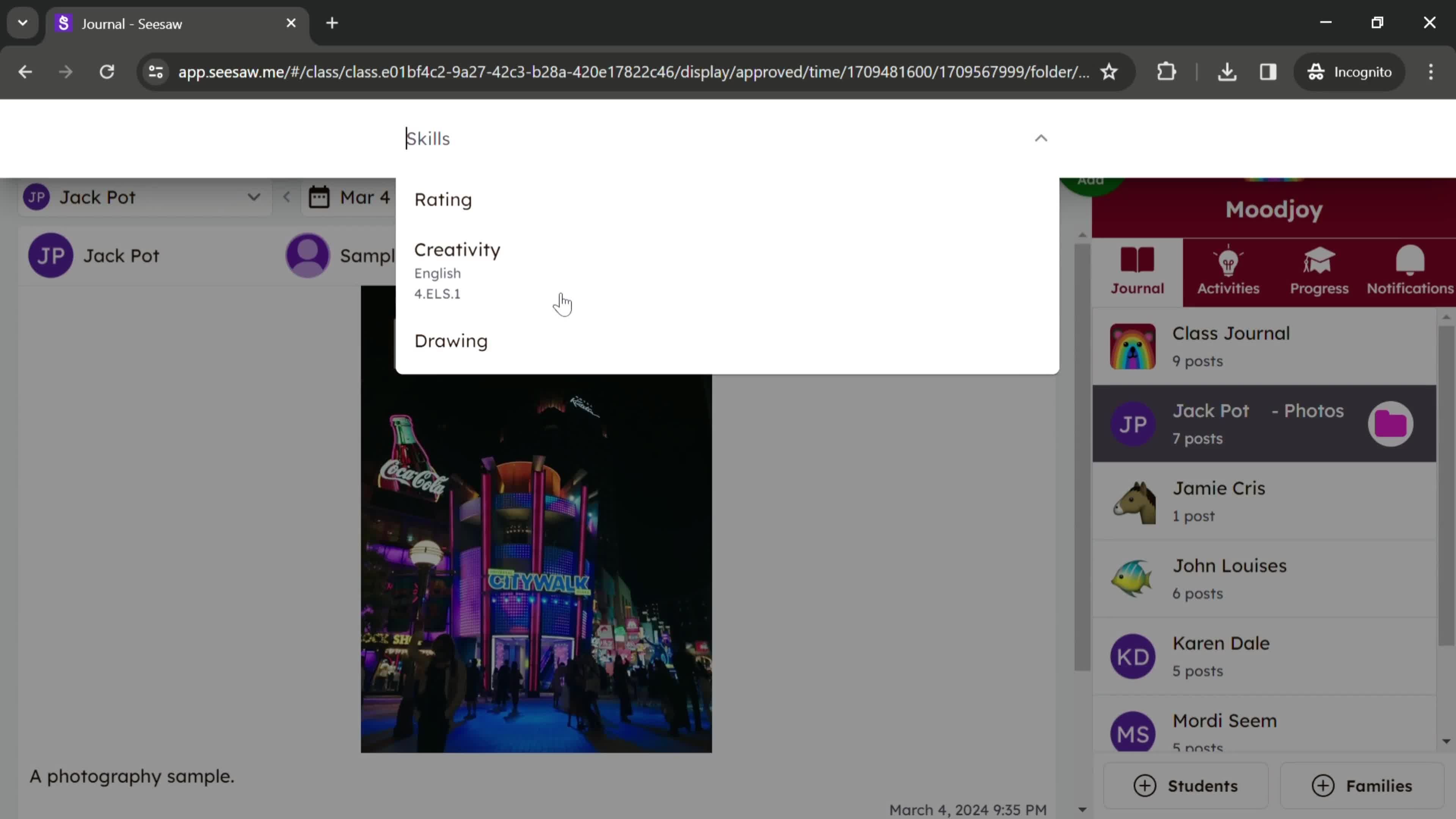Open a new browser tab
Image resolution: width=1456 pixels, height=819 pixels.
point(333,23)
